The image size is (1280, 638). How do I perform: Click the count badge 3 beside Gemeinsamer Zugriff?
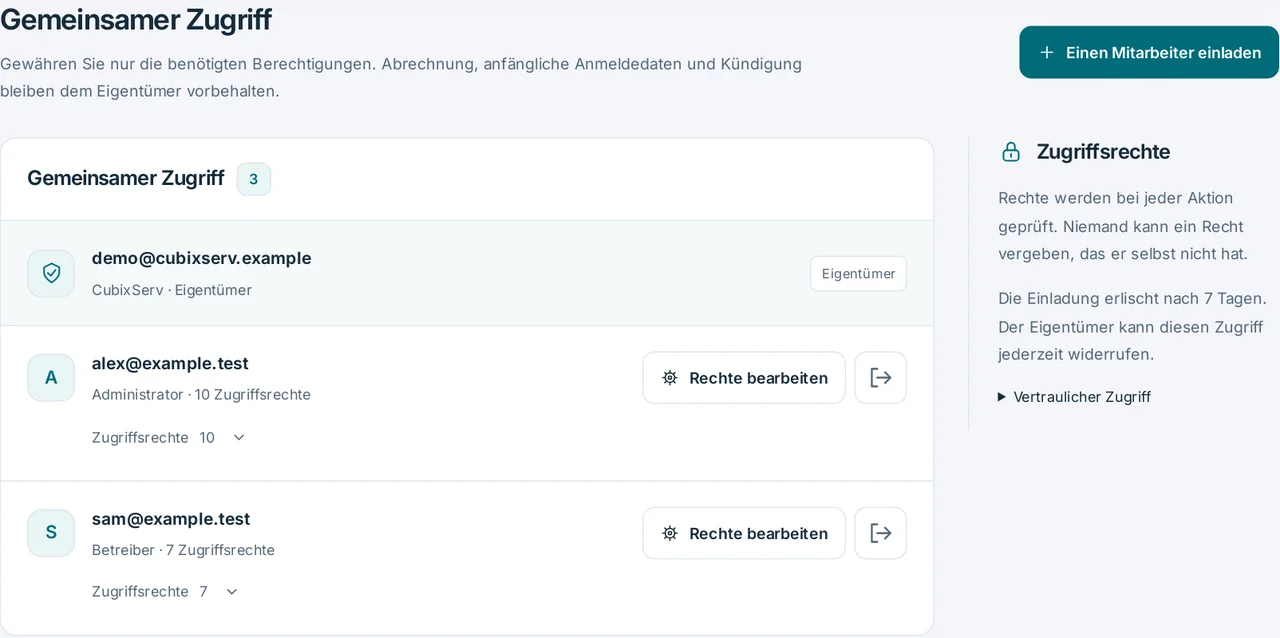254,179
